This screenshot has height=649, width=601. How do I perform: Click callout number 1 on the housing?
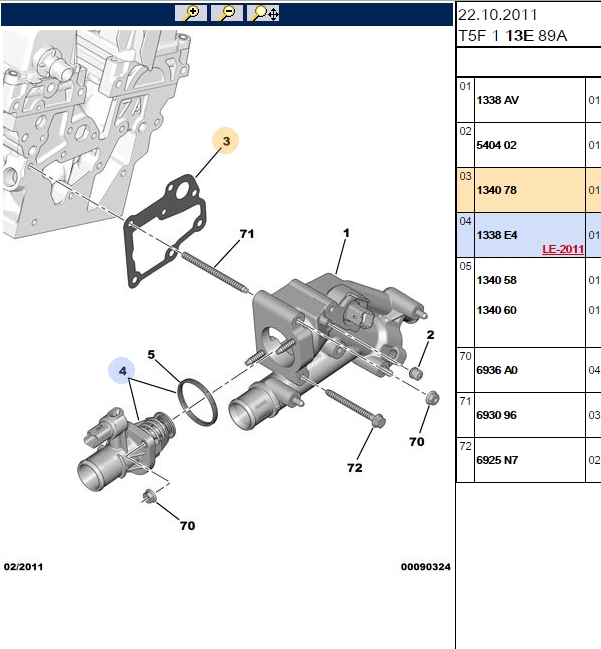tap(346, 233)
